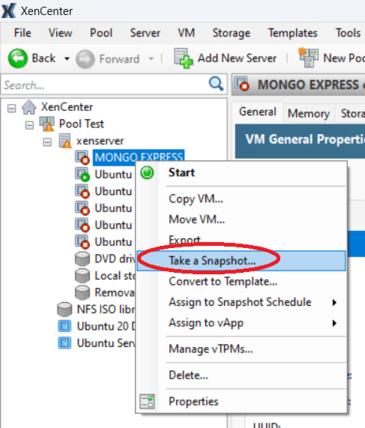The width and height of the screenshot is (365, 428).
Task: Click the Pool Test pool icon
Action: [x=47, y=124]
